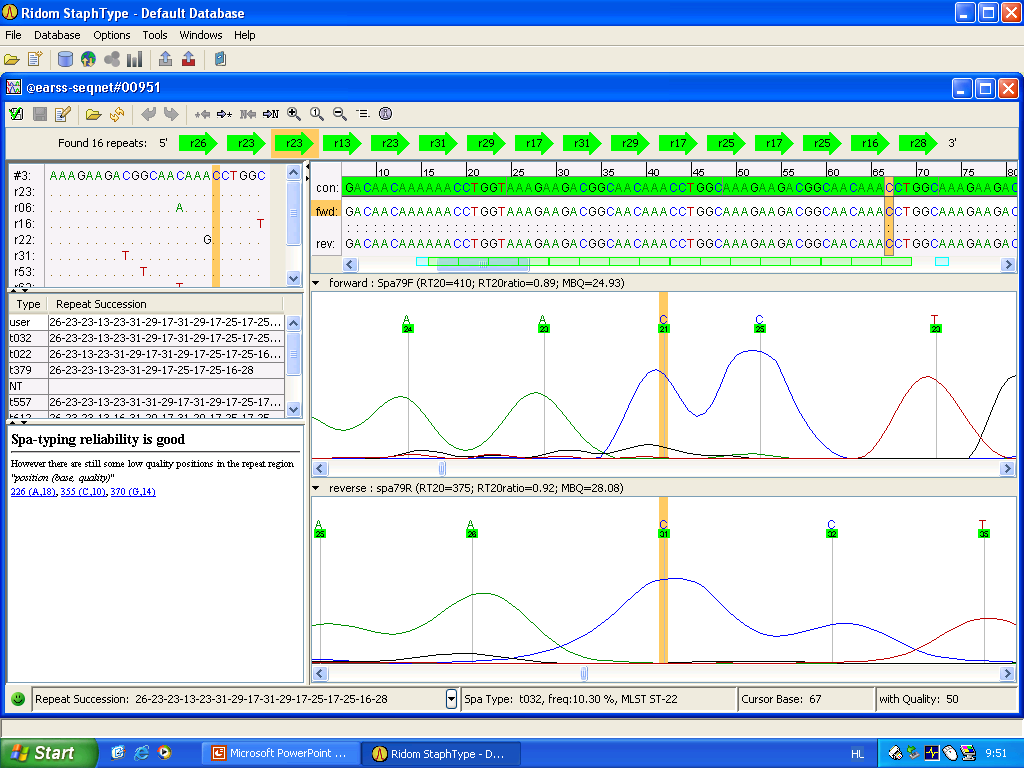This screenshot has height=768, width=1024.
Task: Open the Options menu
Action: pyautogui.click(x=112, y=35)
